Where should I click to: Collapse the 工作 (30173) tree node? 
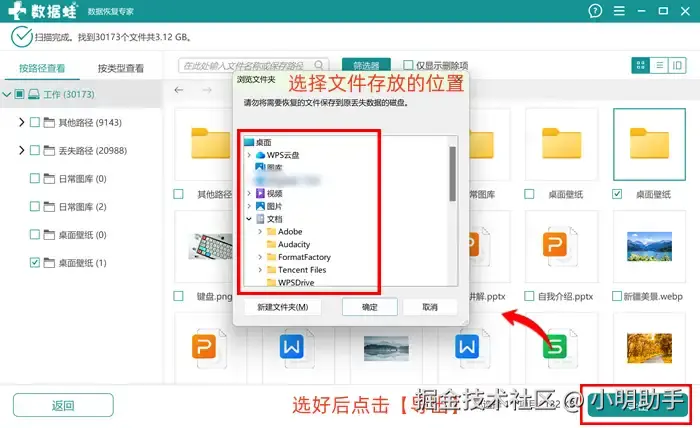7,94
